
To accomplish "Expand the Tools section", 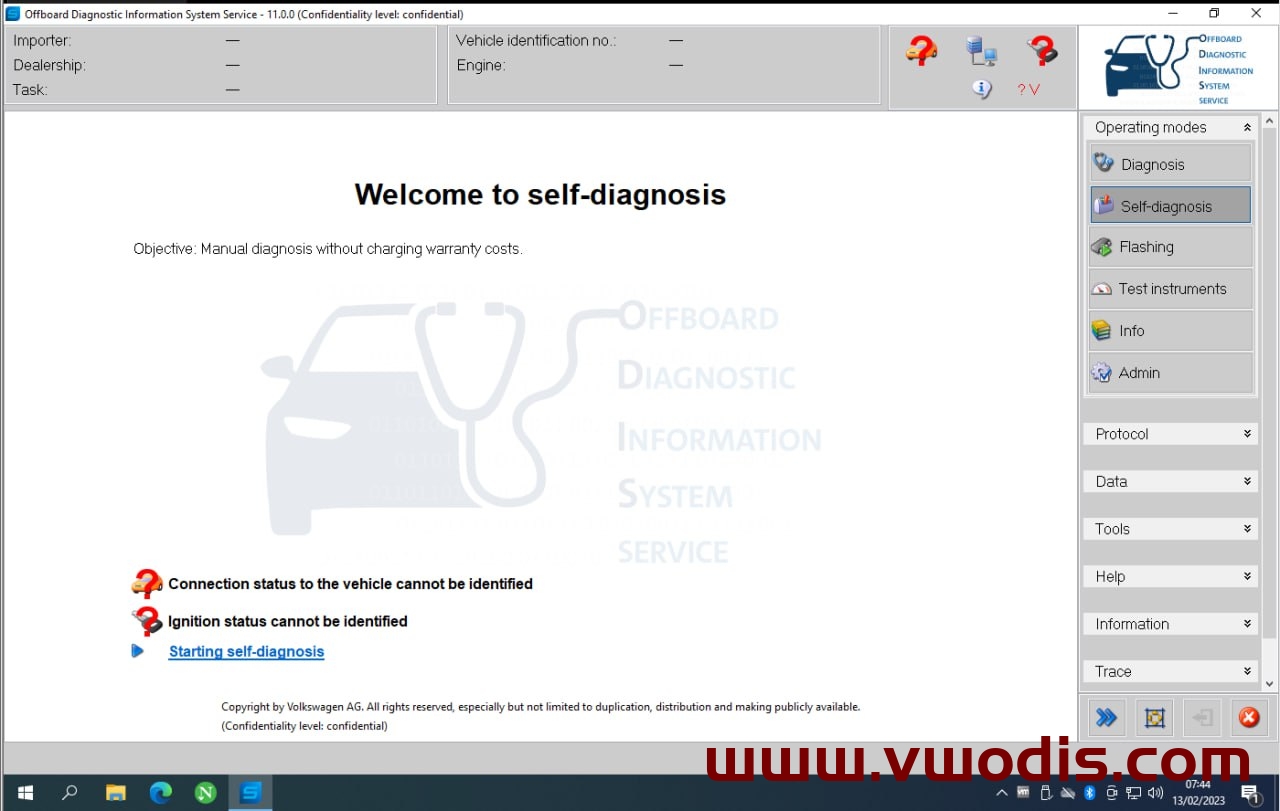I will (x=1170, y=529).
